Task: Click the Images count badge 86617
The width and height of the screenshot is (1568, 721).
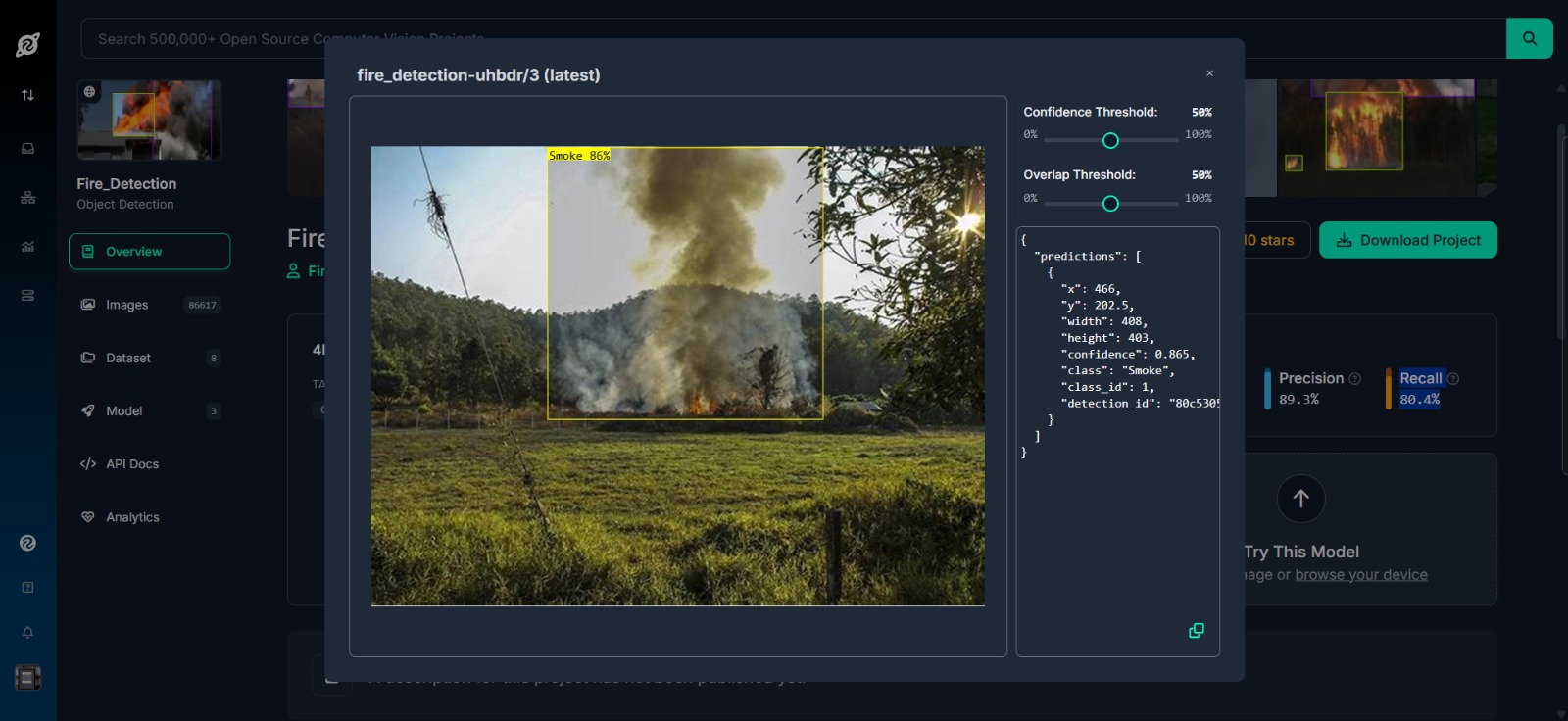Action: point(202,305)
